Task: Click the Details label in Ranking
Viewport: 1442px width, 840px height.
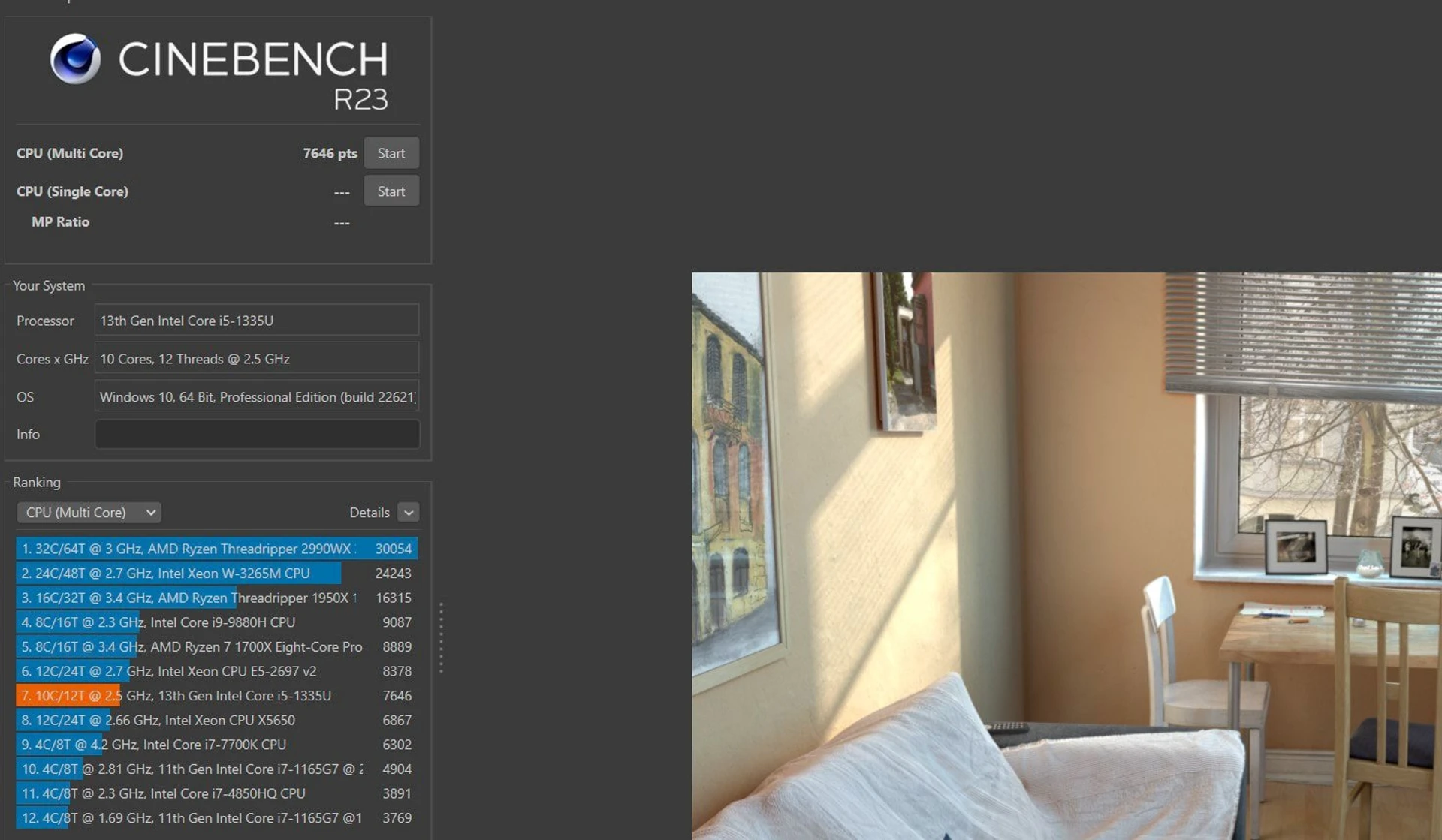Action: tap(370, 513)
